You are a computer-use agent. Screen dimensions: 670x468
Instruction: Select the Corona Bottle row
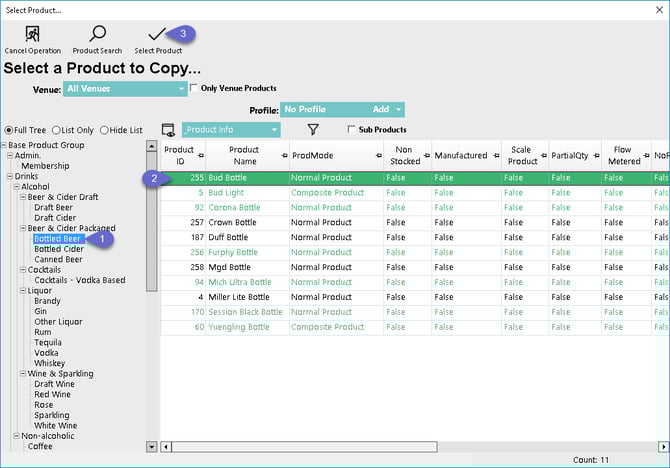234,207
